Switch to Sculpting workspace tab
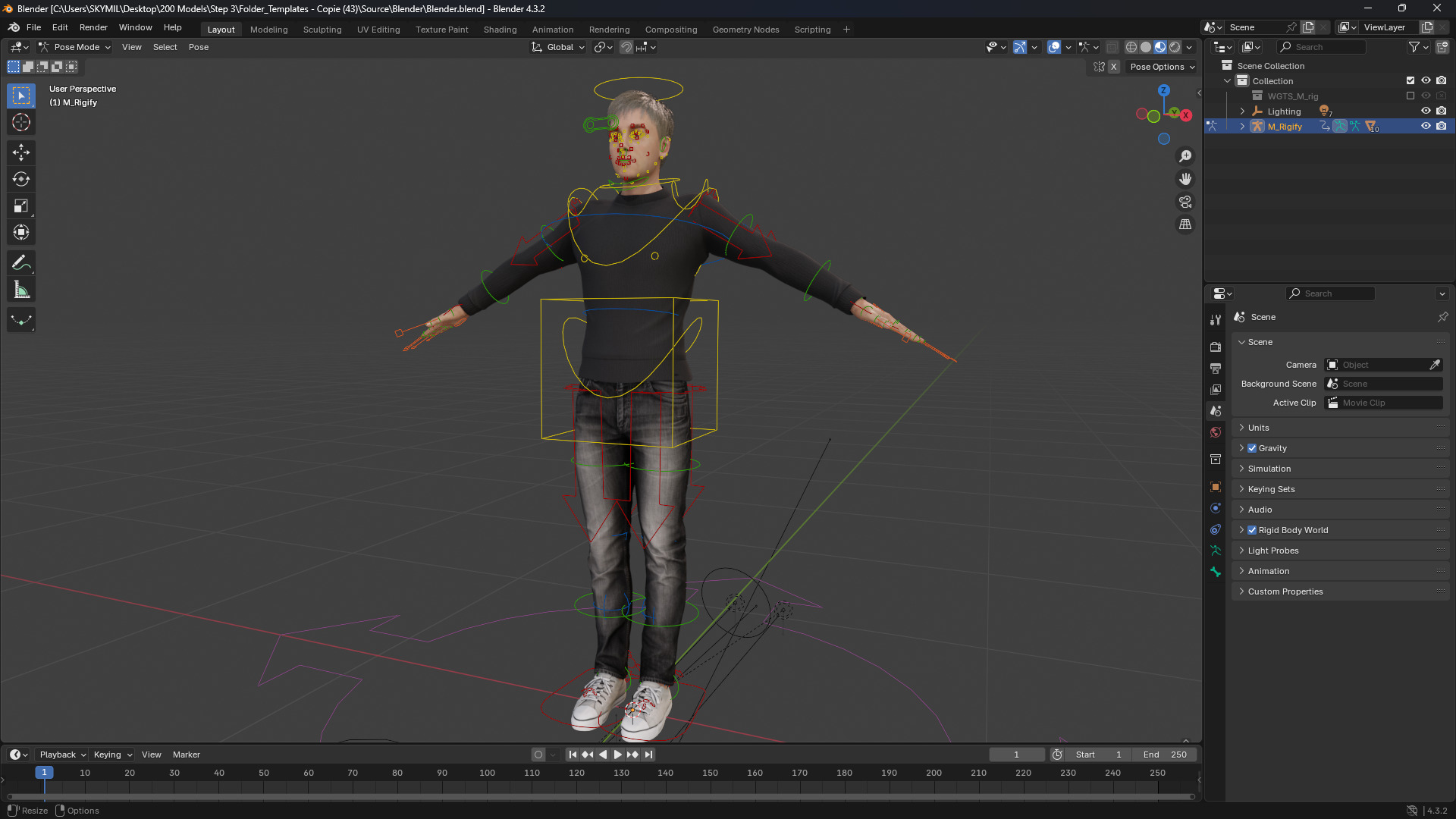Viewport: 1456px width, 819px height. (x=322, y=30)
